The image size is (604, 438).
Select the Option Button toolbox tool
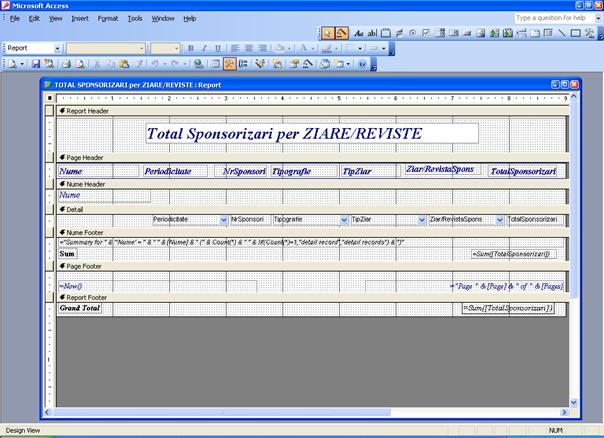tap(413, 33)
